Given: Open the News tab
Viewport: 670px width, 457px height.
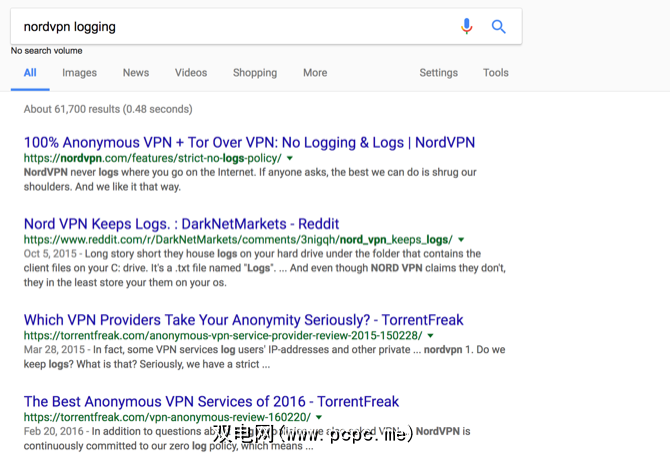Looking at the screenshot, I should [x=136, y=73].
